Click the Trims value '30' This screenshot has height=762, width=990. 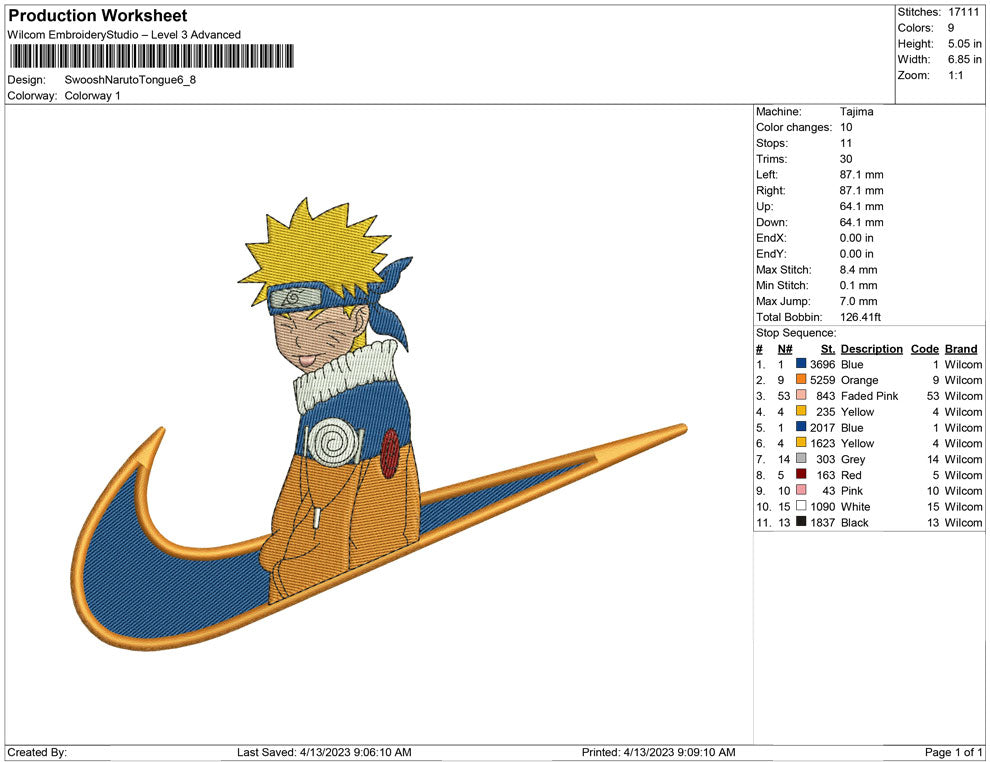point(846,159)
